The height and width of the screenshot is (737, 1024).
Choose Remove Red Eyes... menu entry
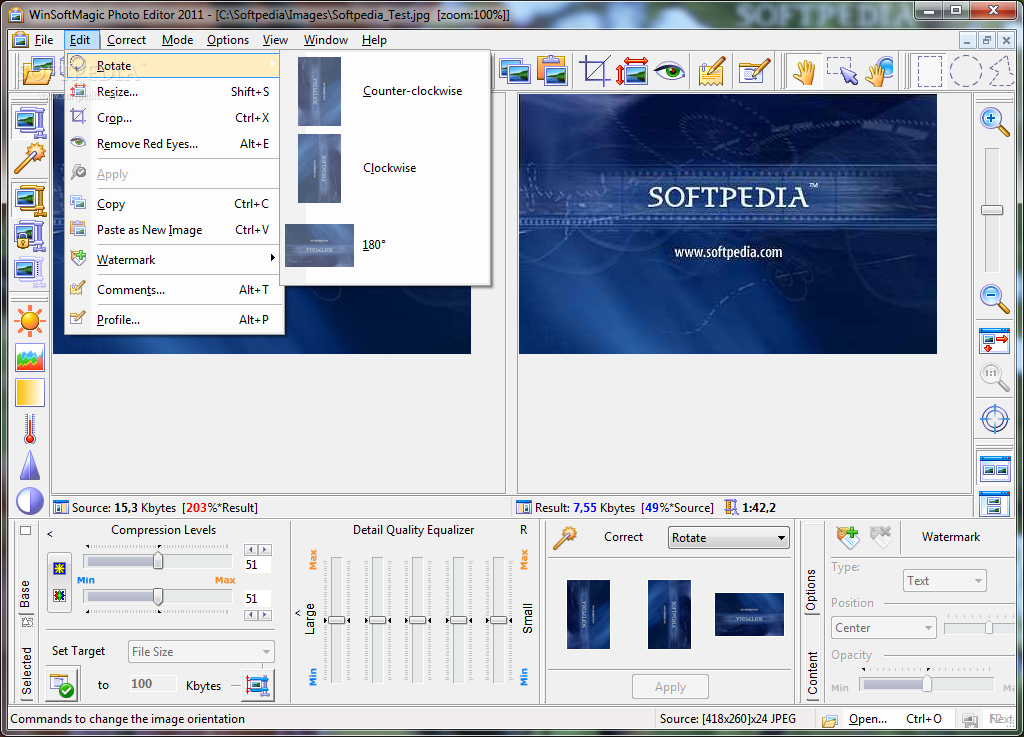pyautogui.click(x=174, y=144)
